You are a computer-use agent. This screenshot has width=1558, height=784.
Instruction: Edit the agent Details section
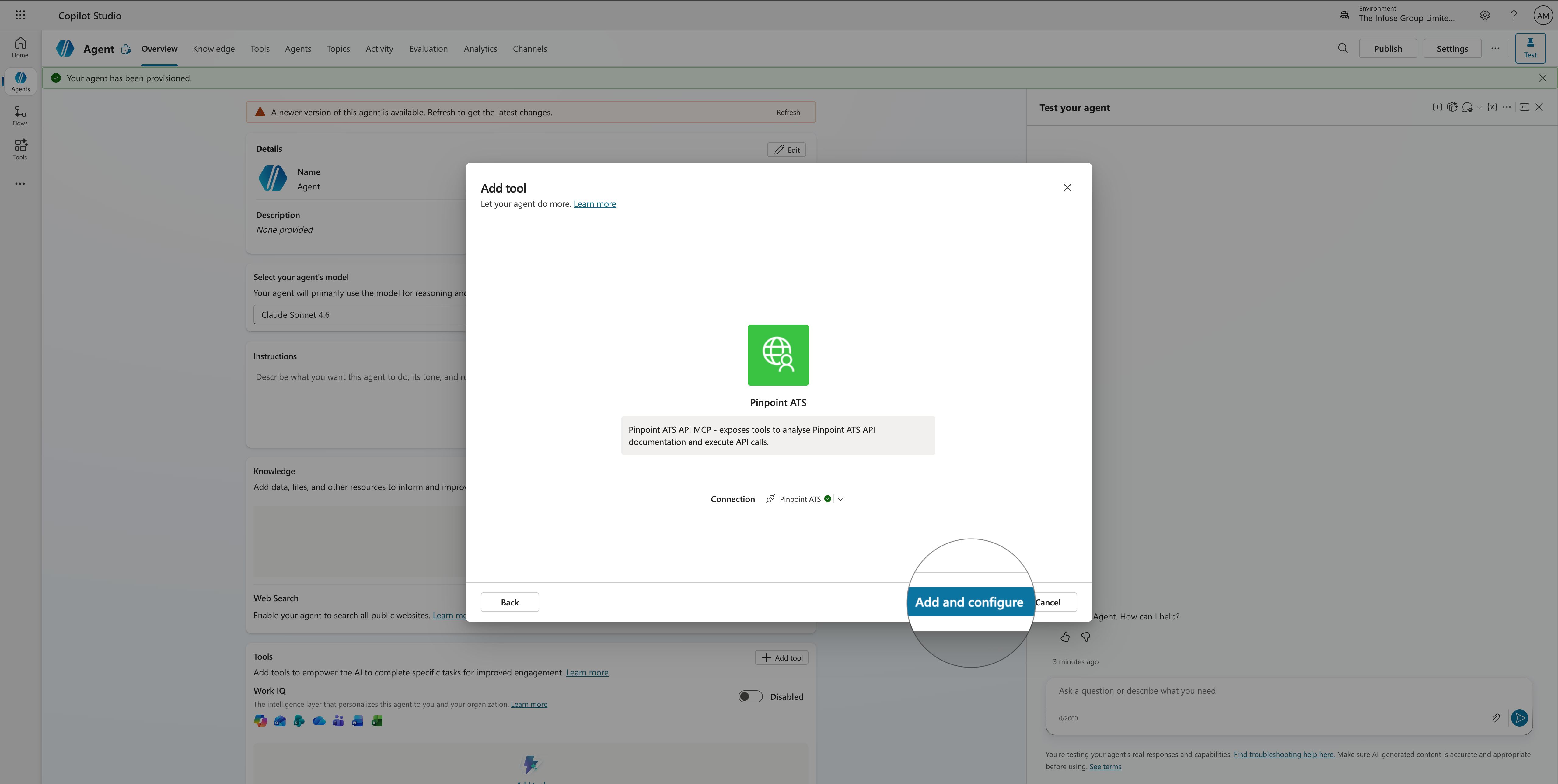tap(786, 150)
